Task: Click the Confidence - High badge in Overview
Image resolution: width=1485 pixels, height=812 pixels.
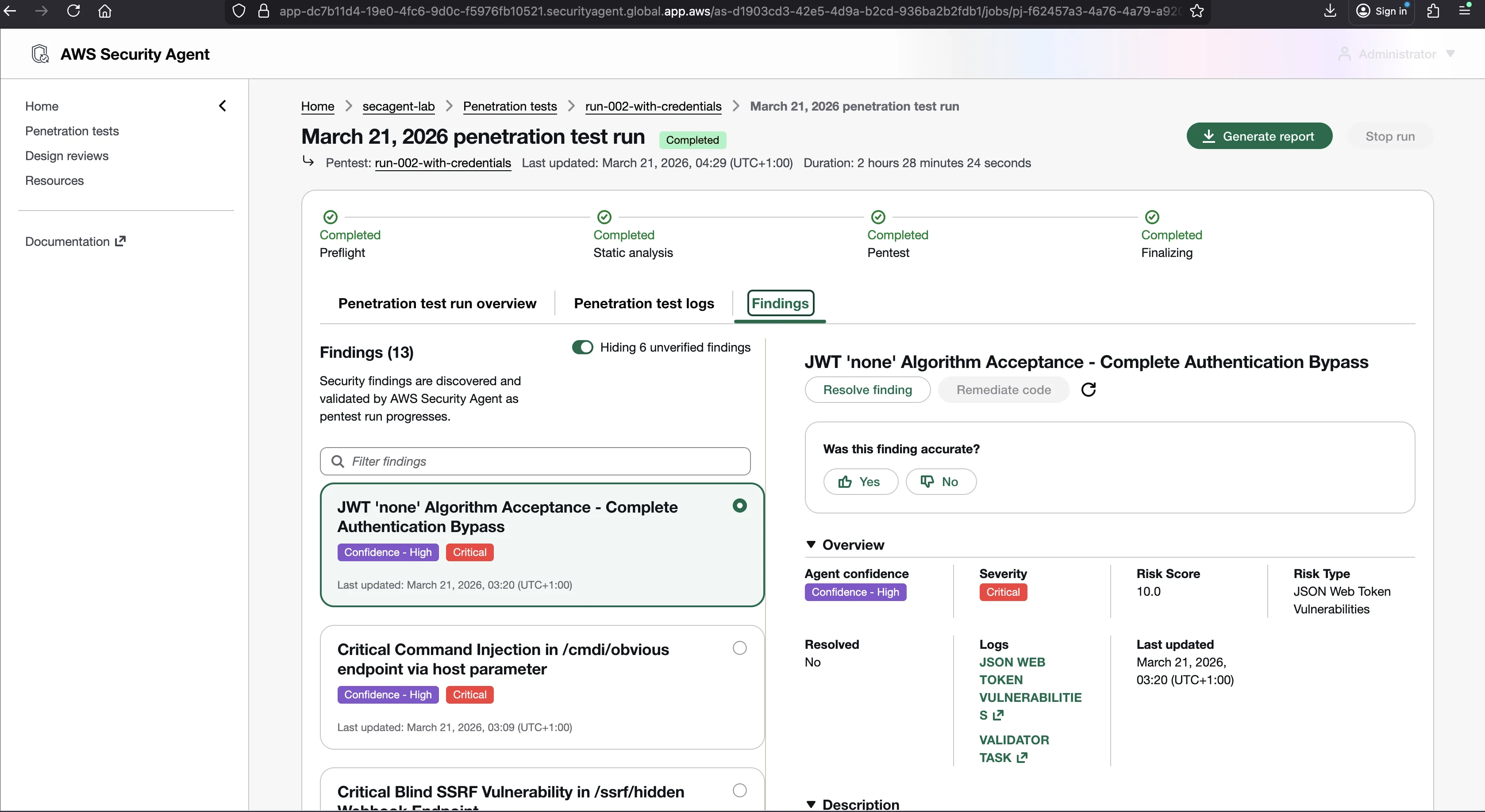Action: click(x=855, y=592)
